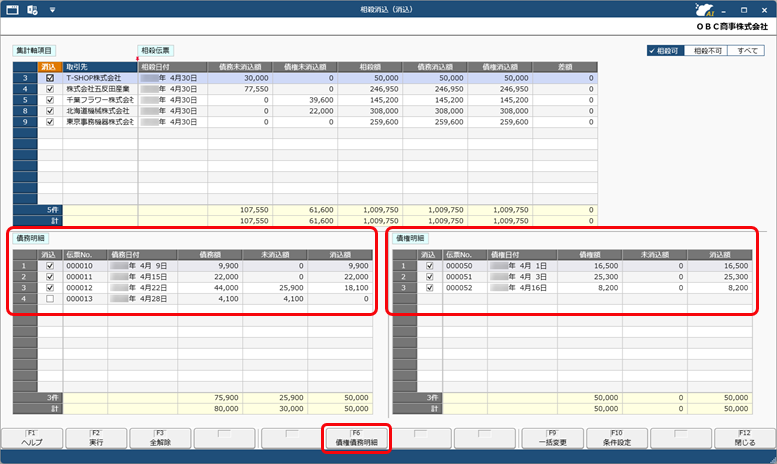Click the 集計軸項目 label

34,51
